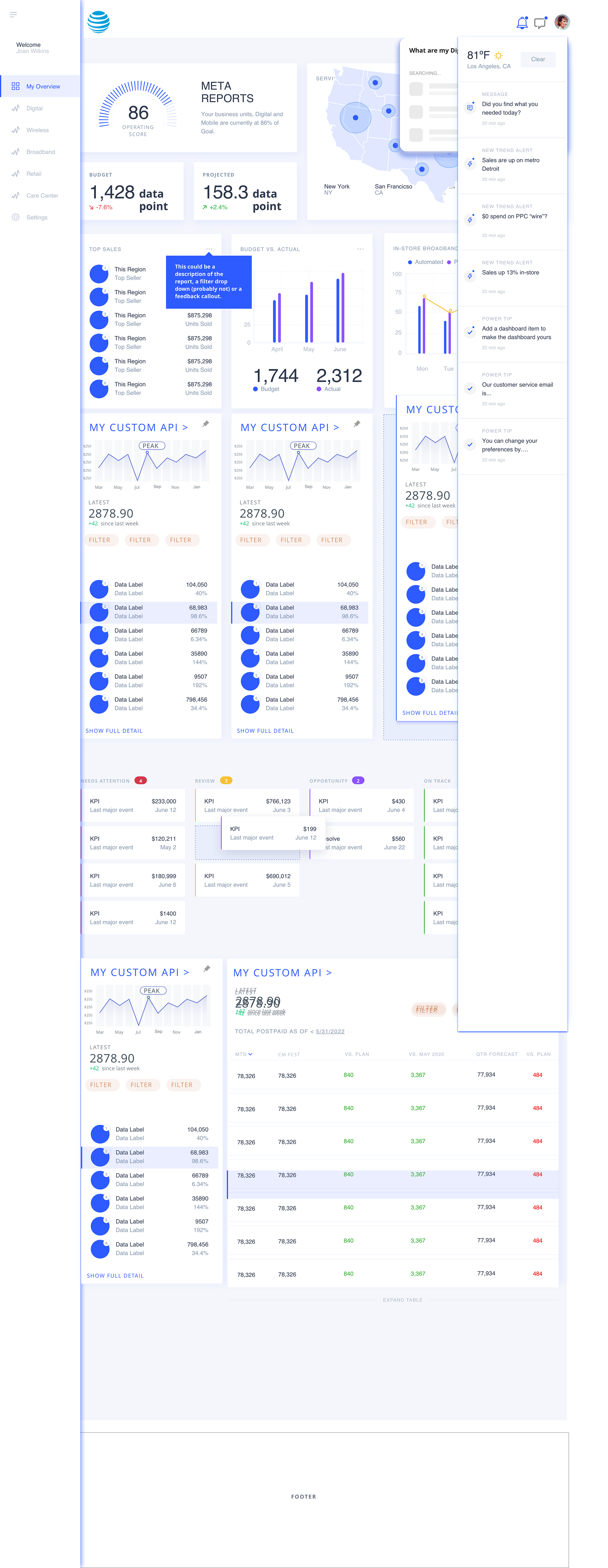Click Expand Table below the postpaid table
Viewport: 608px width, 1568px height.
402,1299
